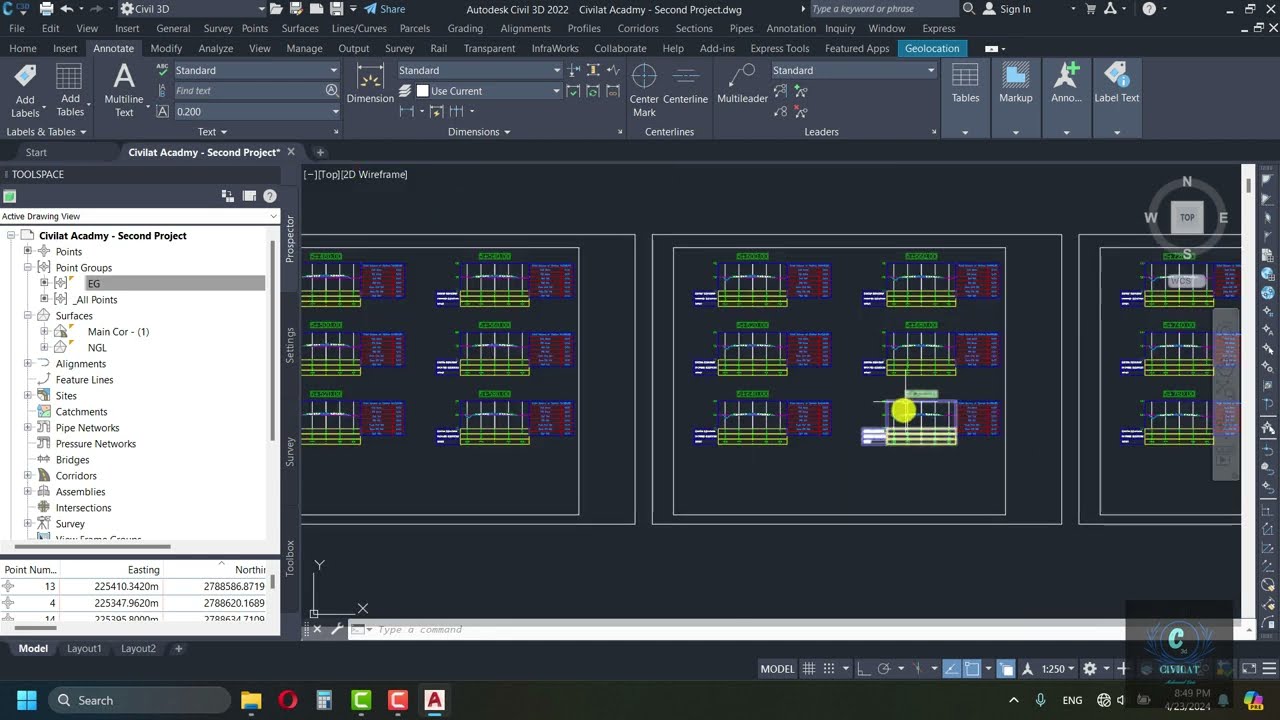Screen dimensions: 1280x720
Task: Click the Alignments tree item
Action: click(80, 363)
